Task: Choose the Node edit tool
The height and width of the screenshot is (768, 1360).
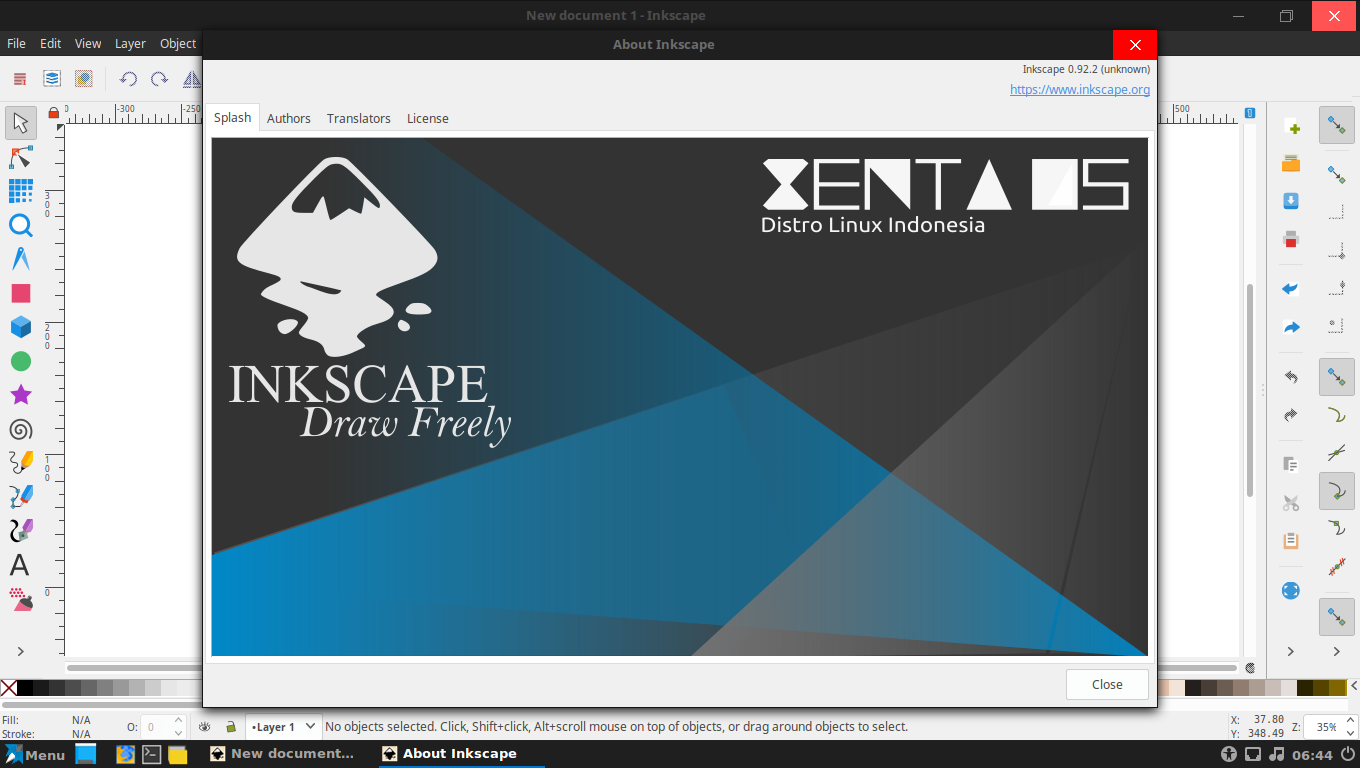Action: tap(20, 157)
